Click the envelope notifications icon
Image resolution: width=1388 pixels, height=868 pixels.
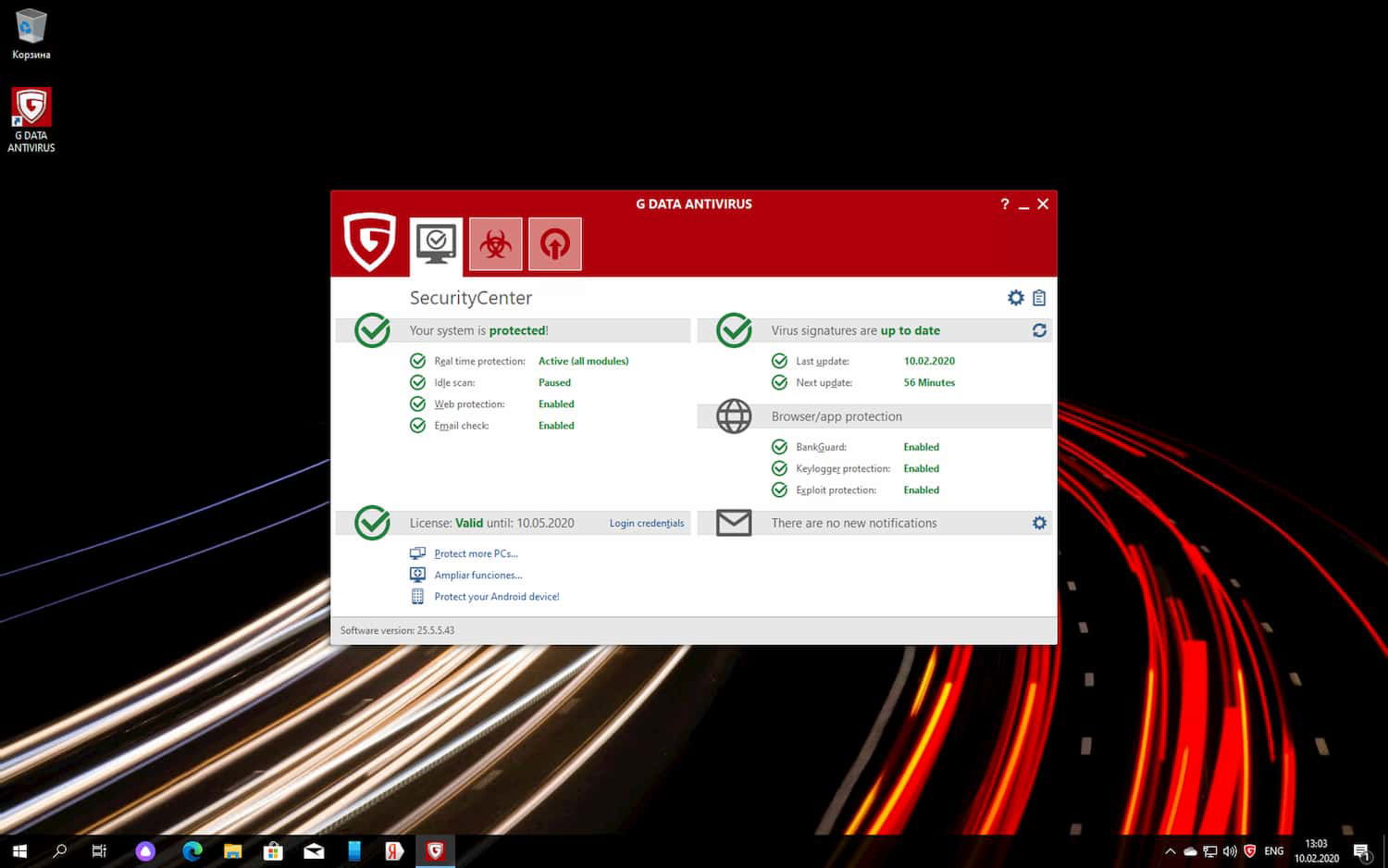(x=733, y=522)
